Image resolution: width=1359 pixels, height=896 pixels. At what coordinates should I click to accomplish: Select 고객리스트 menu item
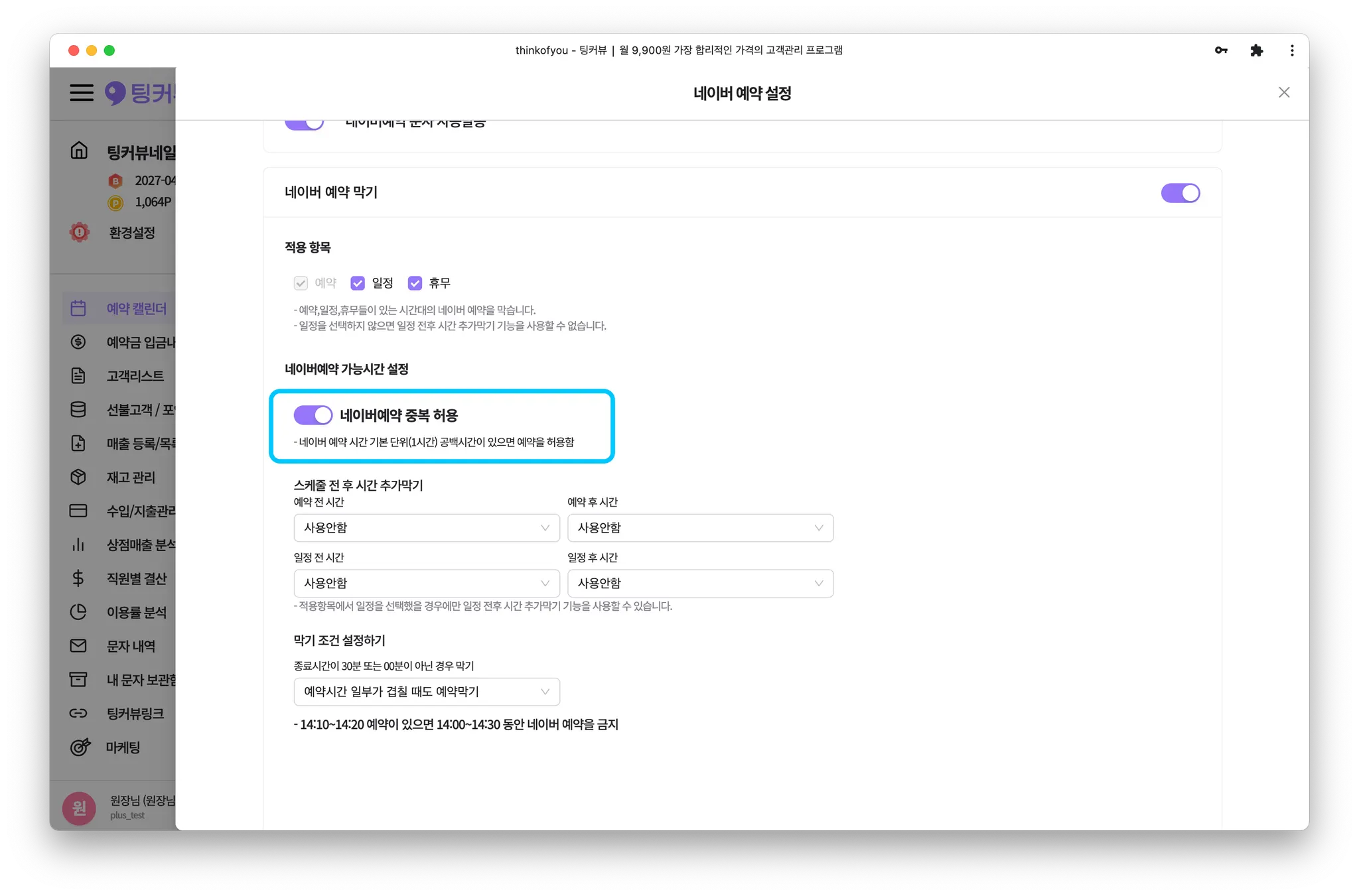(135, 376)
